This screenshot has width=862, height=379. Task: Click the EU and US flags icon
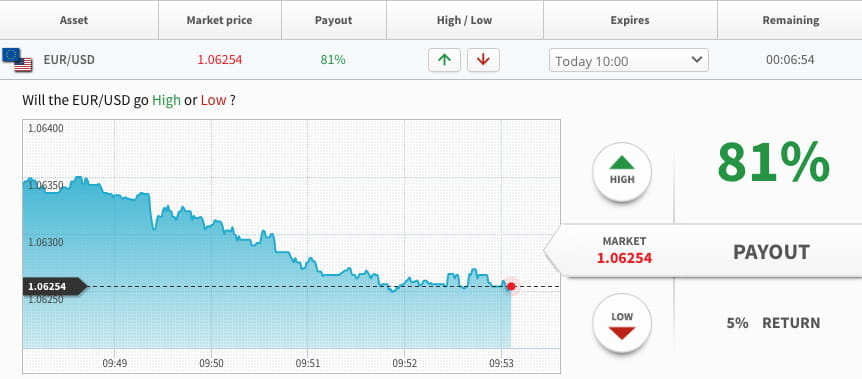point(17,60)
